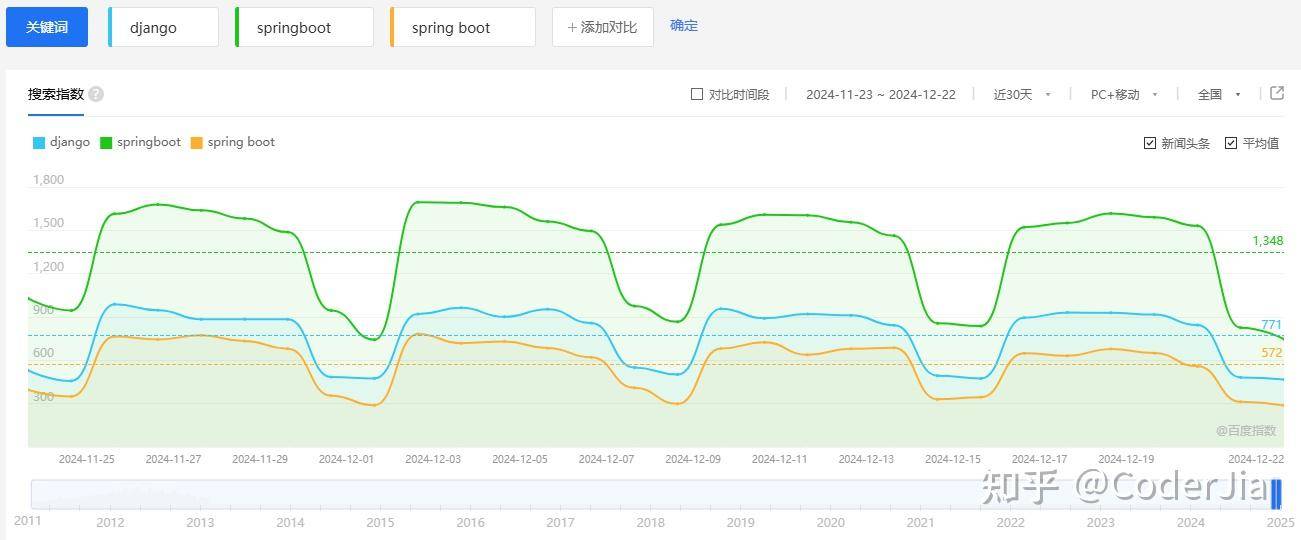Click springboot average value 1,348
The width and height of the screenshot is (1301, 540).
1267,241
